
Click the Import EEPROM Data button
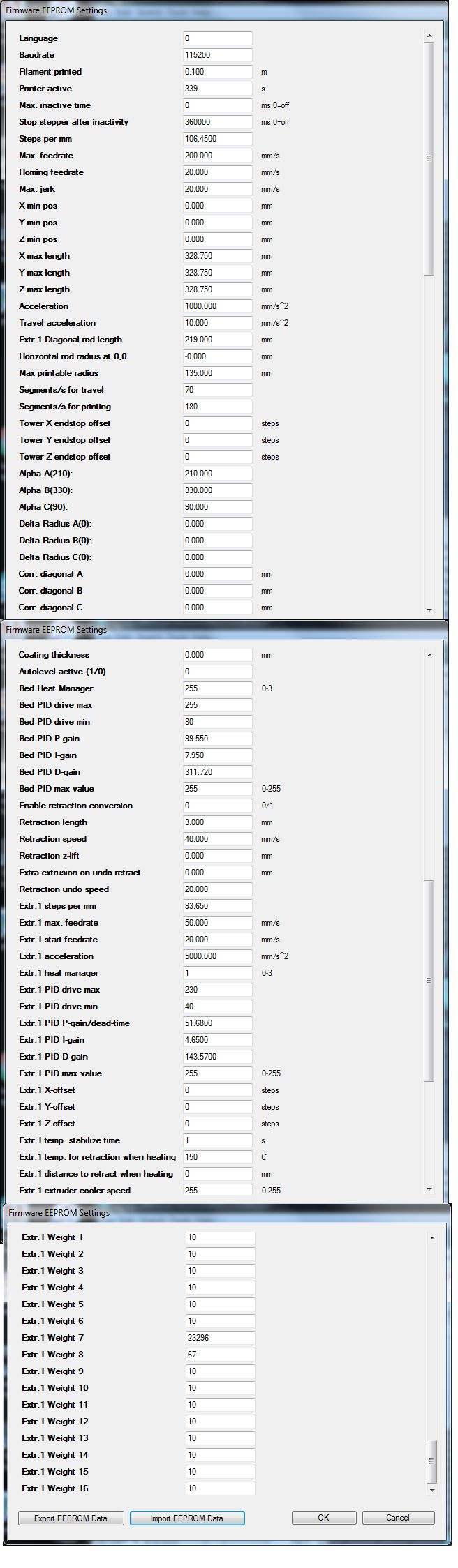point(187,1518)
